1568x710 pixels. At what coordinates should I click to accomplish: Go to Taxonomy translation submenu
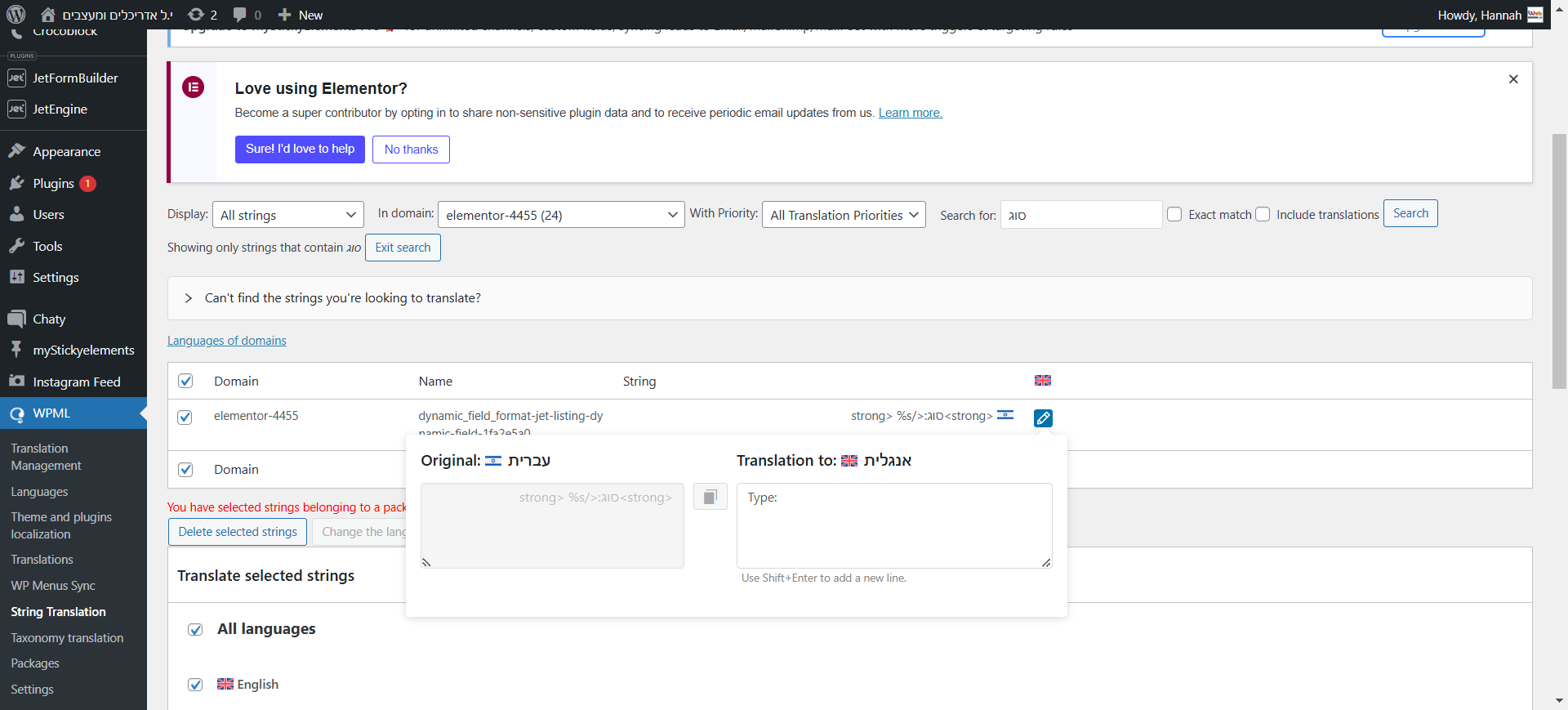(67, 638)
